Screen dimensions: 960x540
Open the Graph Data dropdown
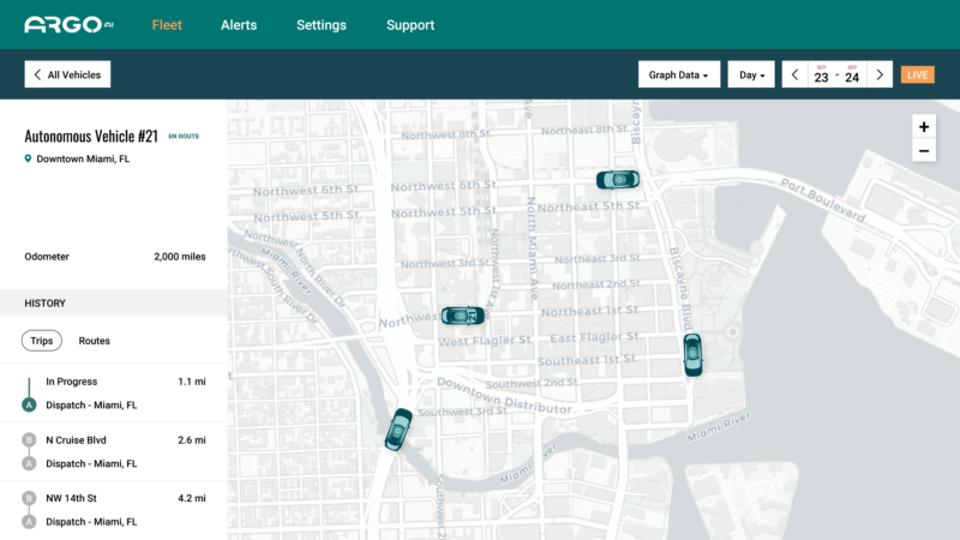(679, 75)
